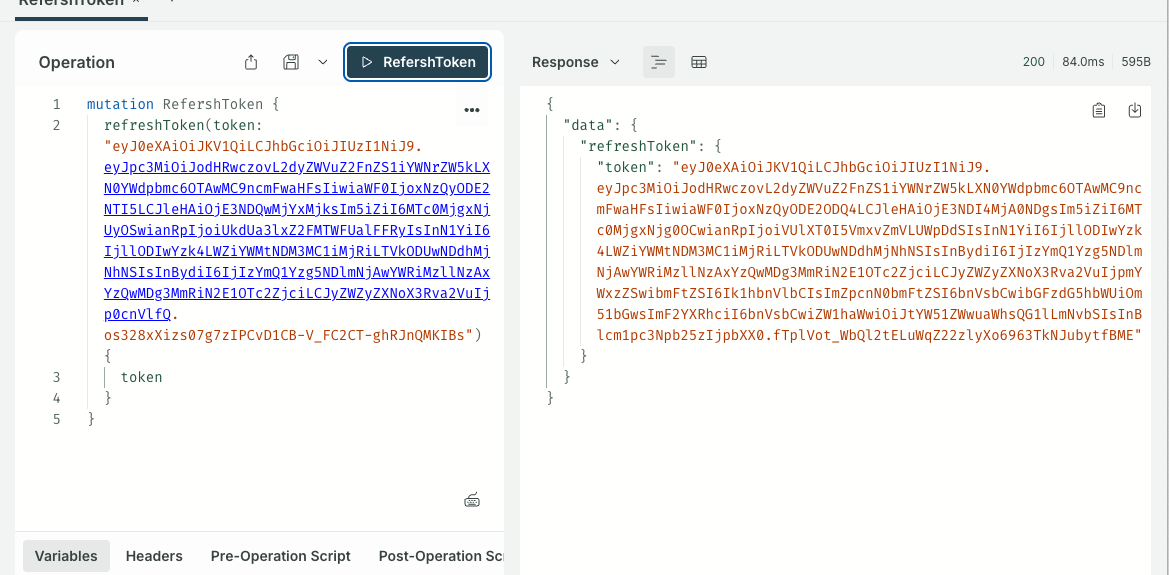Select the RefershToken document tab at top

pos(70,5)
